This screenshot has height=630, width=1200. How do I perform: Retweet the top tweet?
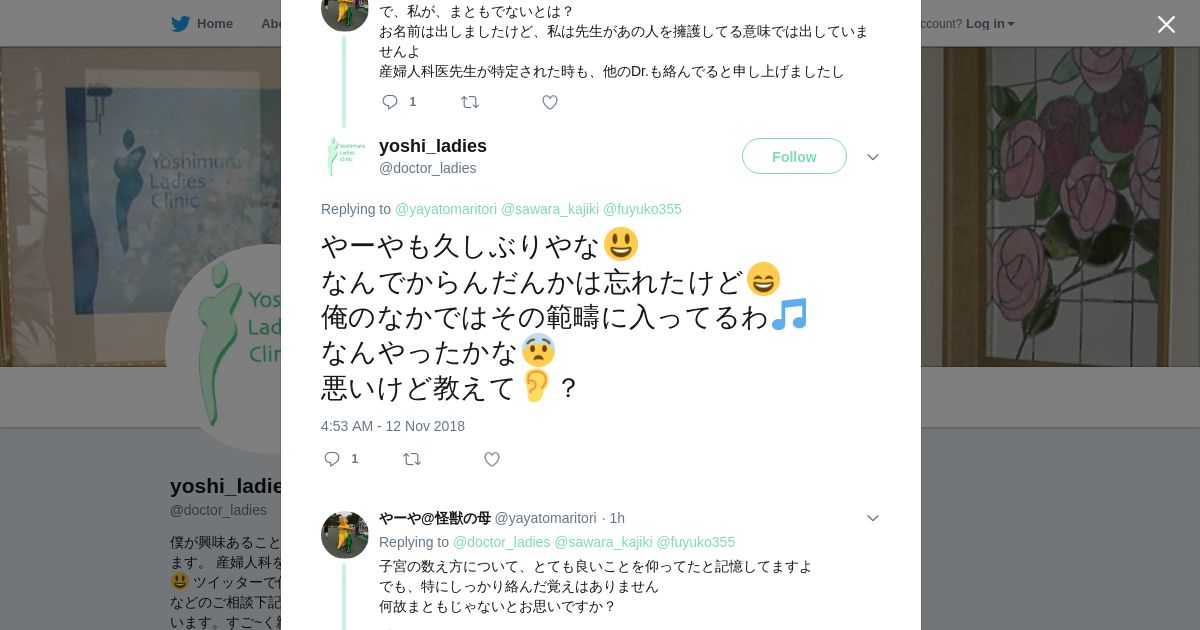(x=470, y=102)
